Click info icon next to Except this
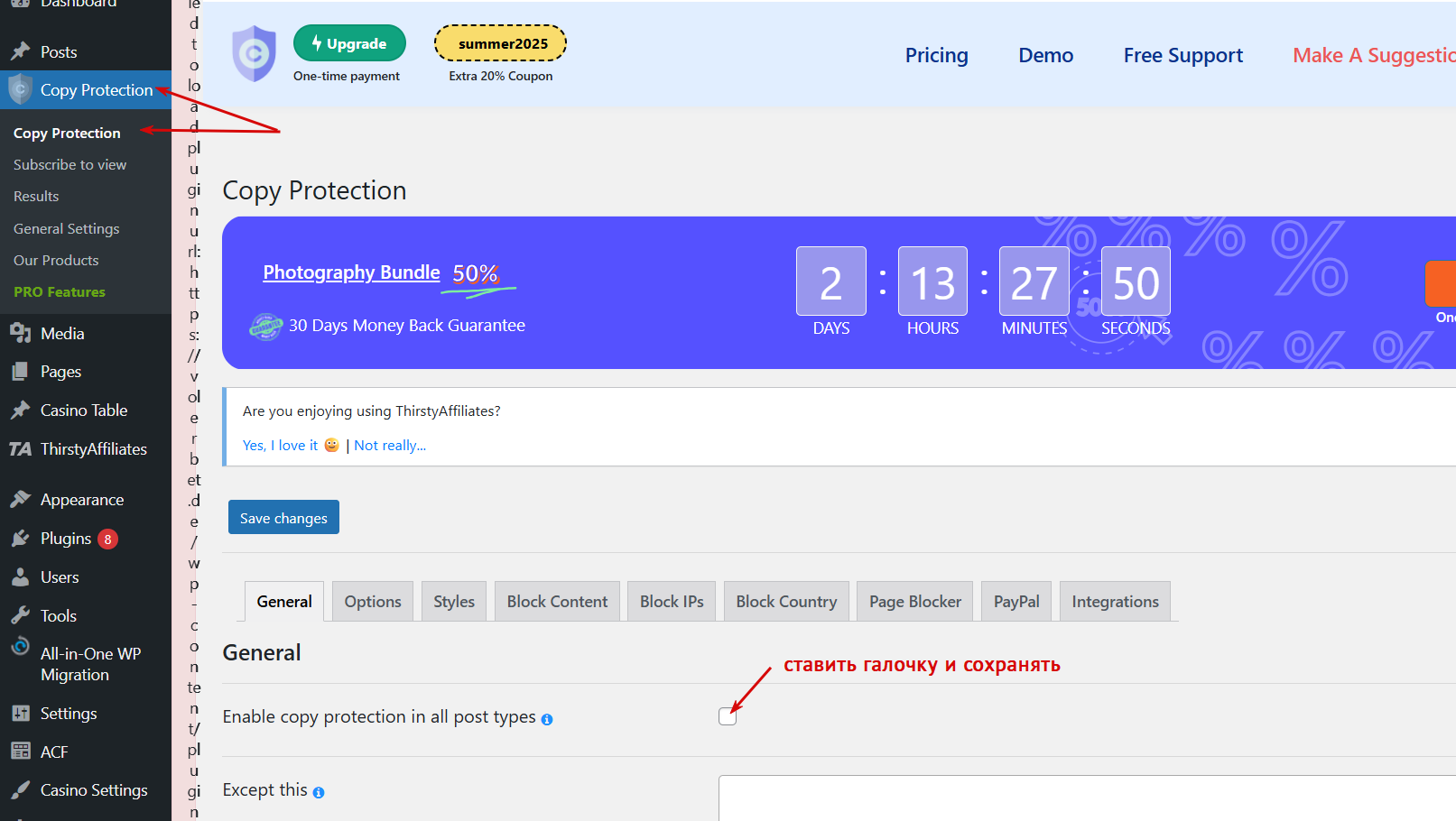1456x821 pixels. [319, 792]
